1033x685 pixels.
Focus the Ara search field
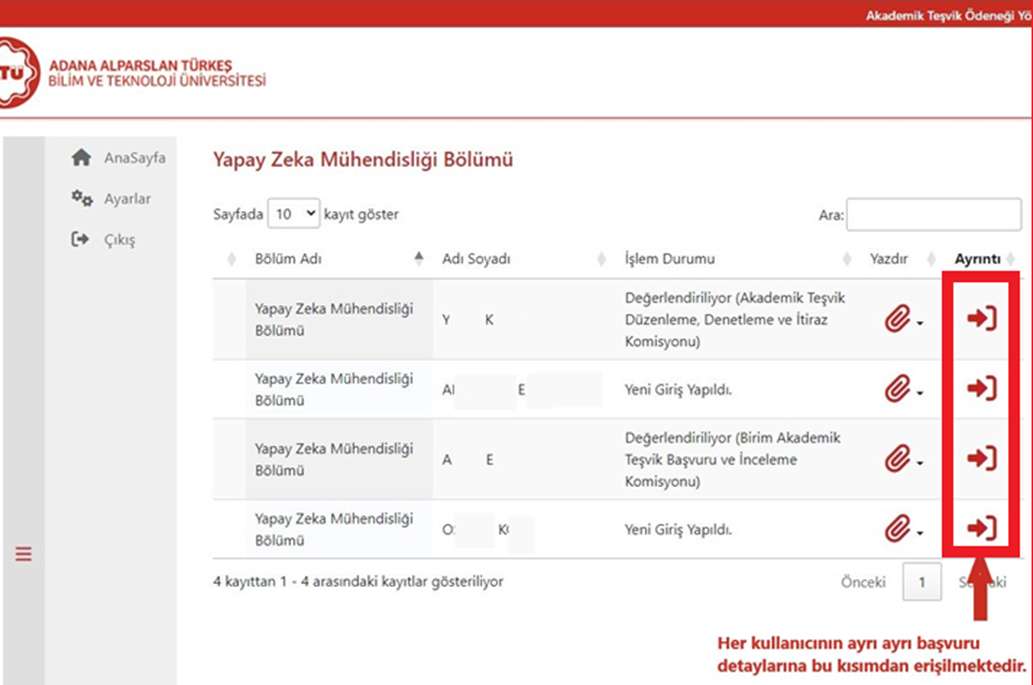tap(934, 215)
